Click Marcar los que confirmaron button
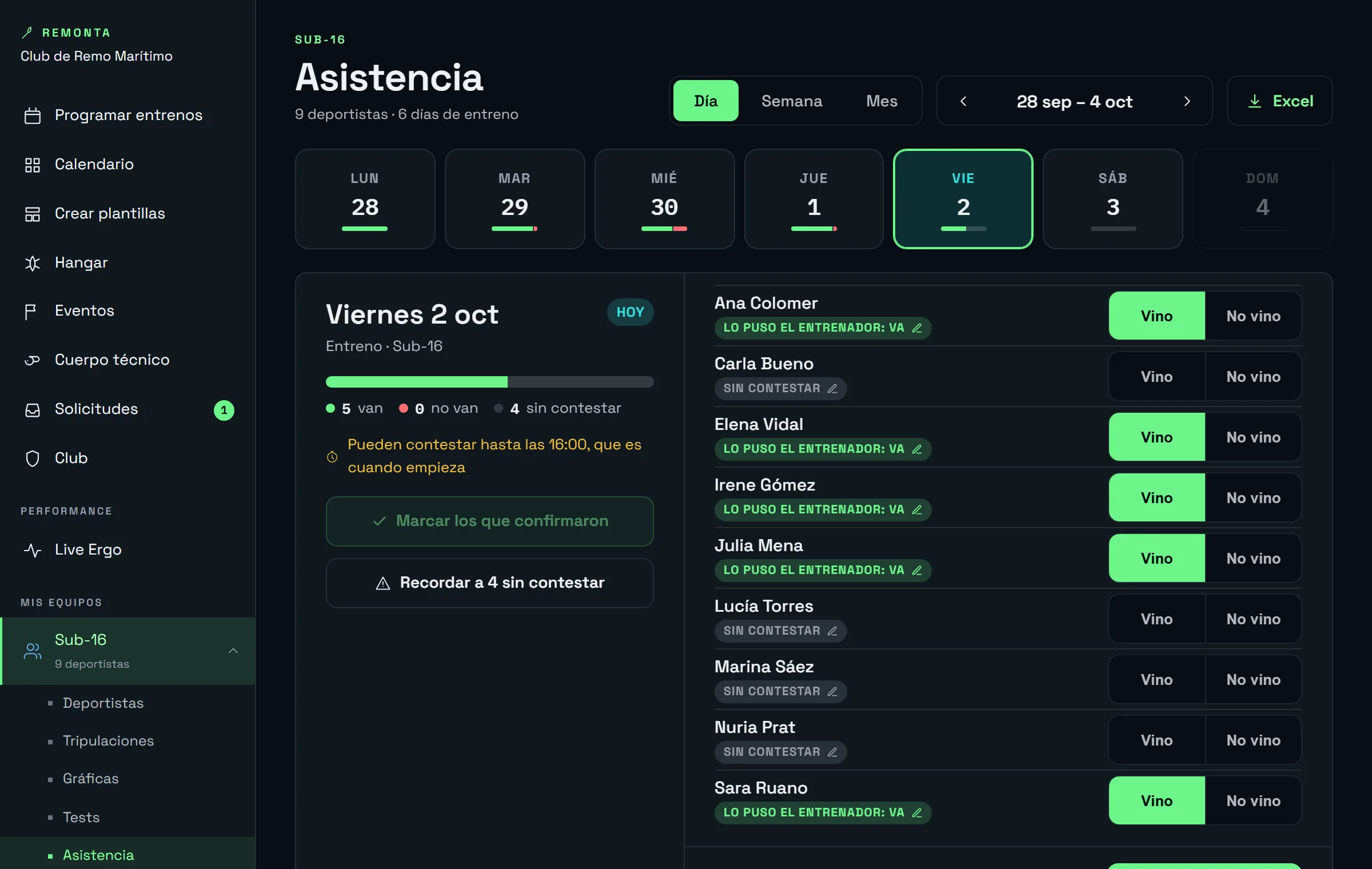The width and height of the screenshot is (1372, 869). pyautogui.click(x=489, y=521)
